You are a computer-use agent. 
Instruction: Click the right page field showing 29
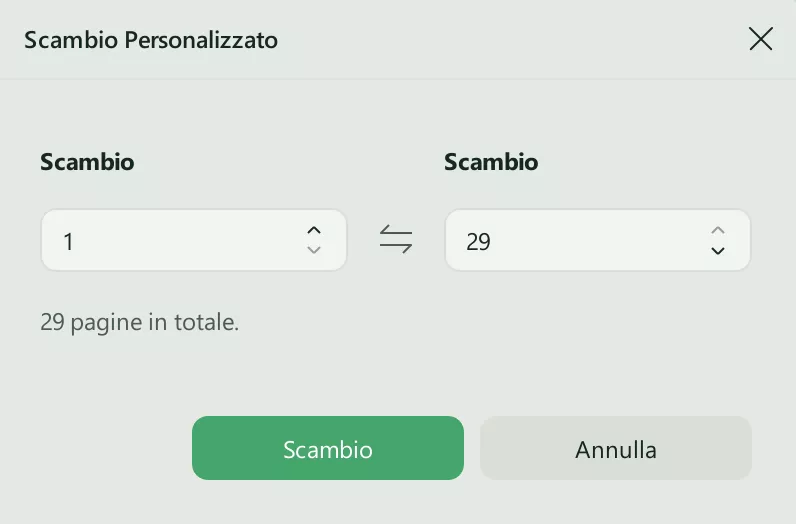574,240
